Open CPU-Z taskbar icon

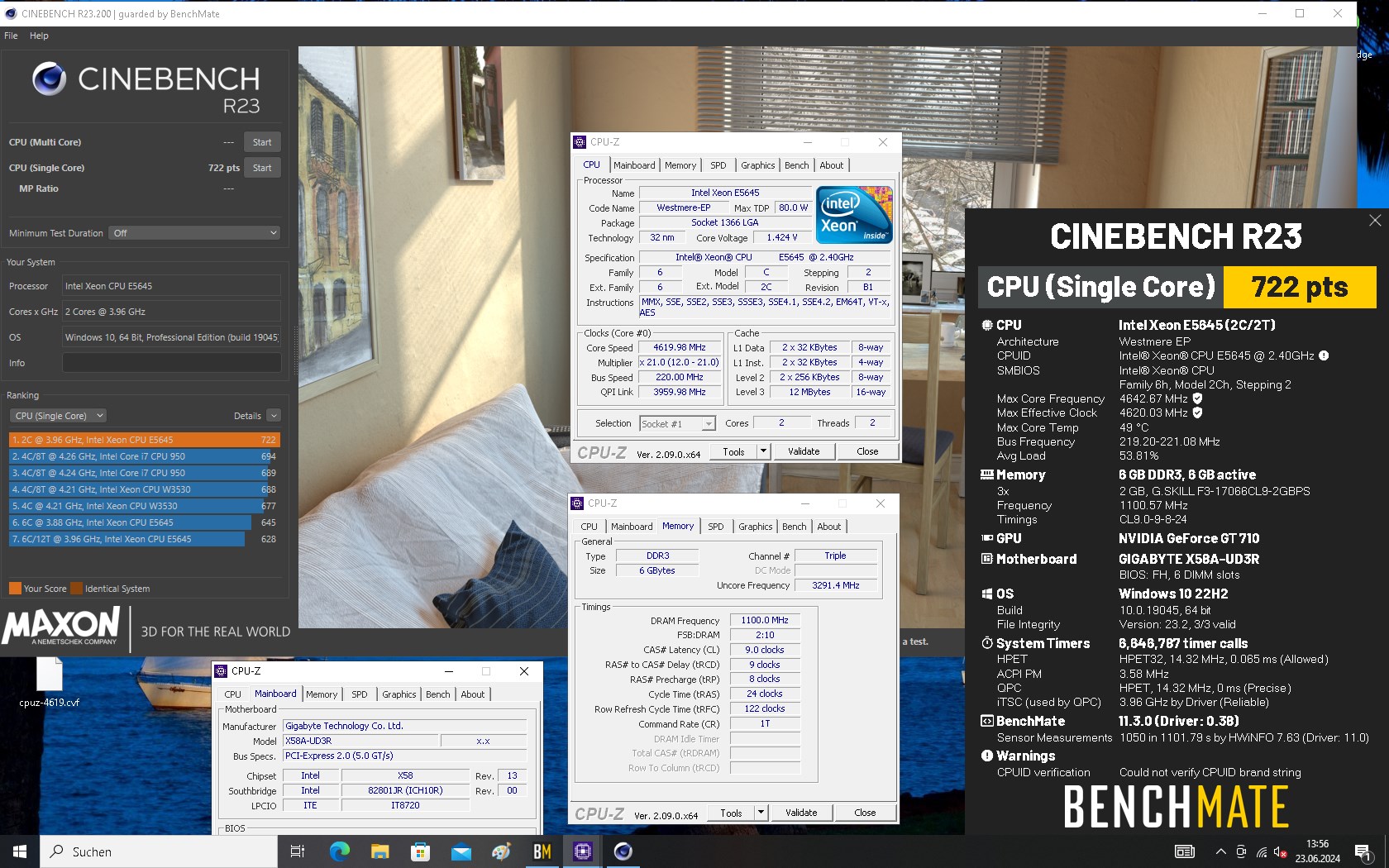(583, 851)
